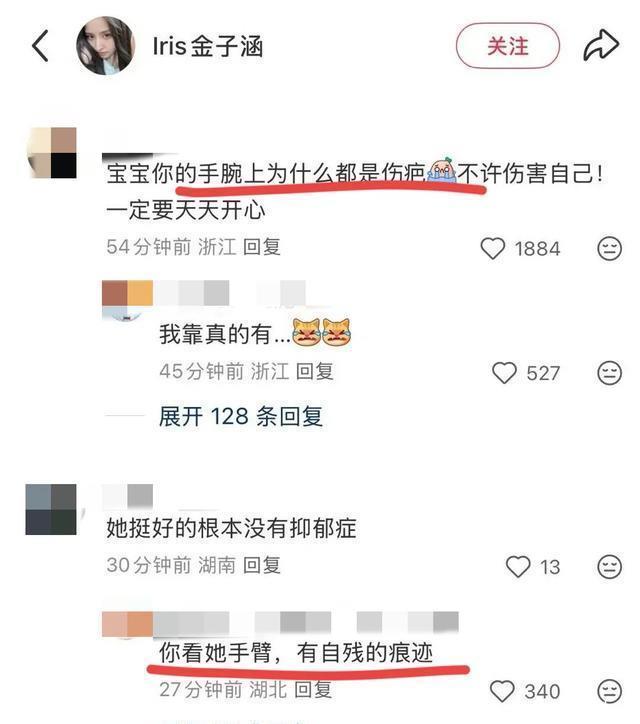640x724 pixels.
Task: Like the reply with 340 likes
Action: coord(502,691)
